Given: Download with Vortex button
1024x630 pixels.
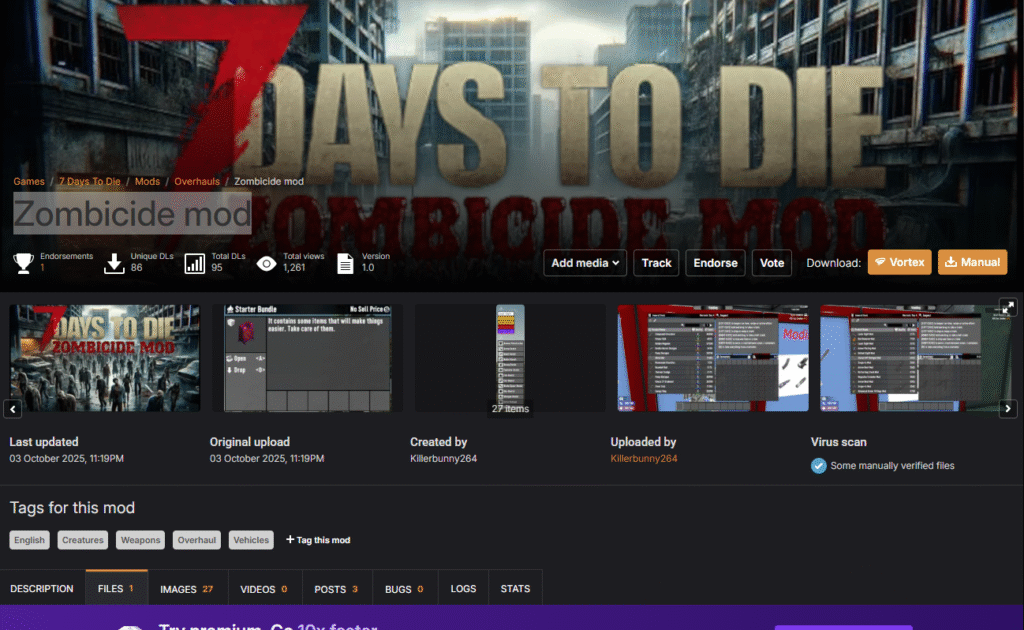Looking at the screenshot, I should point(899,262).
